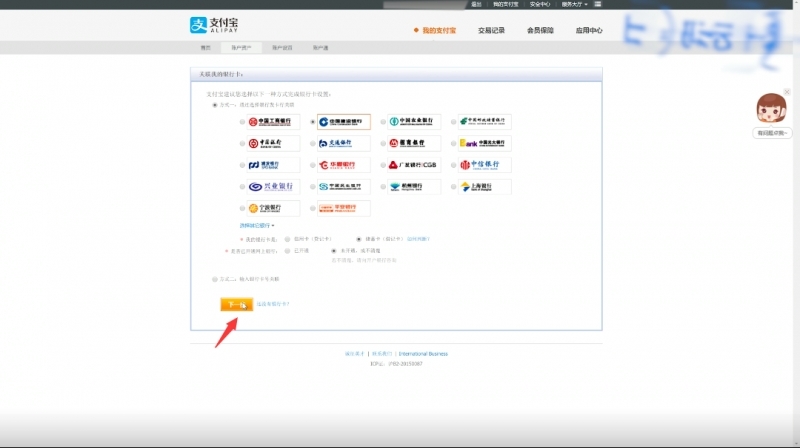Select the 未开通 not-activated radio
The width and height of the screenshot is (800, 448).
(x=334, y=251)
